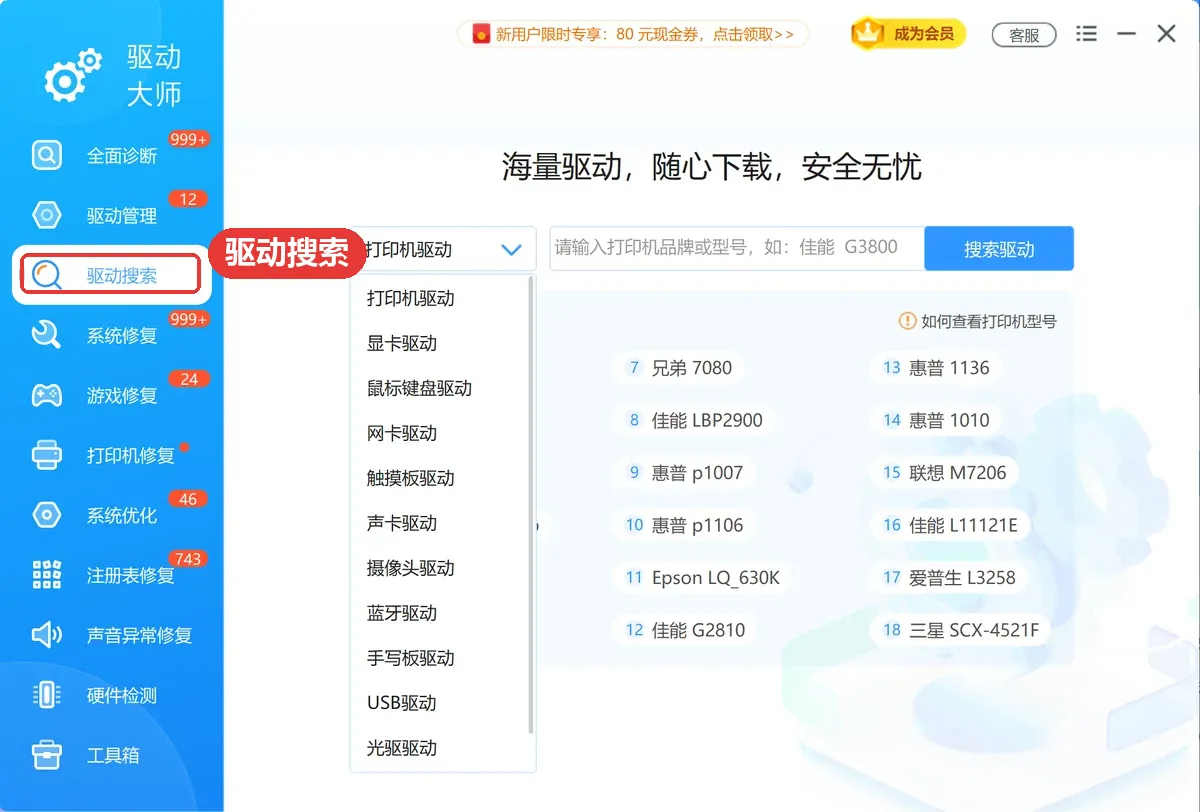The image size is (1200, 812).
Task: Open 如何查看打印机型号 help link
Action: coord(978,321)
